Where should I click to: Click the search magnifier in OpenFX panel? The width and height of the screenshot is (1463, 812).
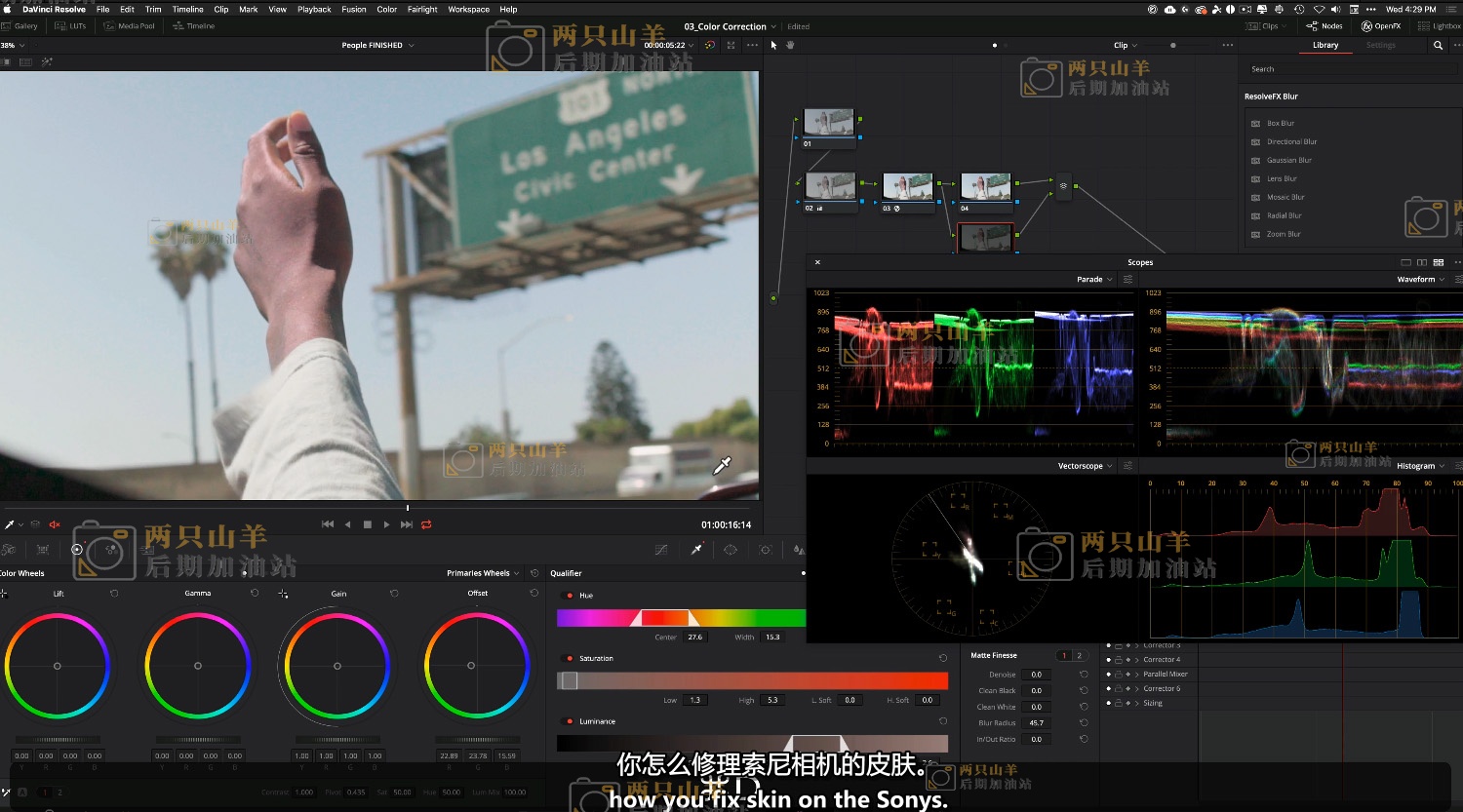1438,45
